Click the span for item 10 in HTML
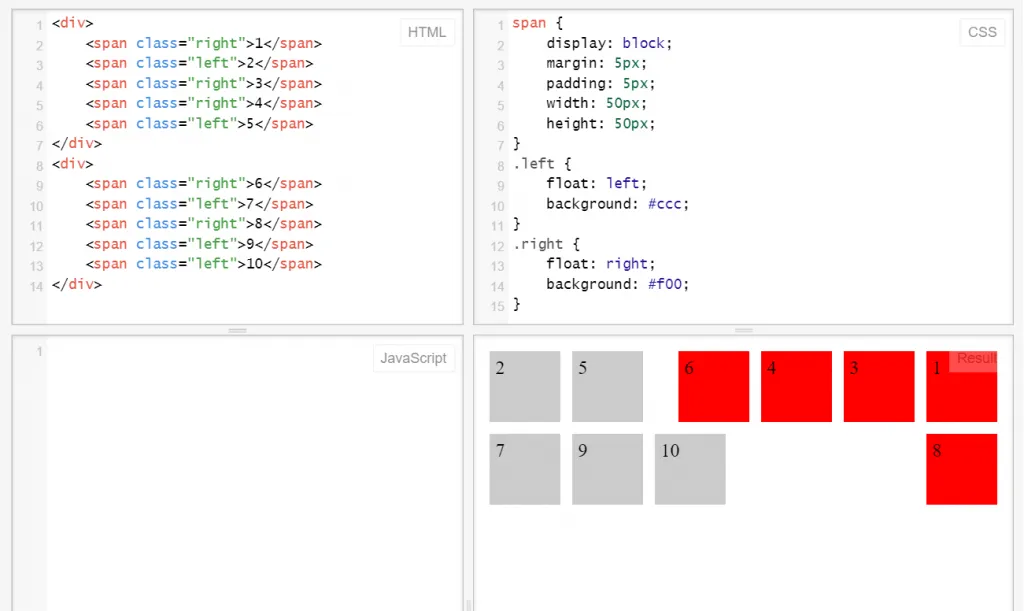This screenshot has width=1024, height=611. (x=203, y=264)
